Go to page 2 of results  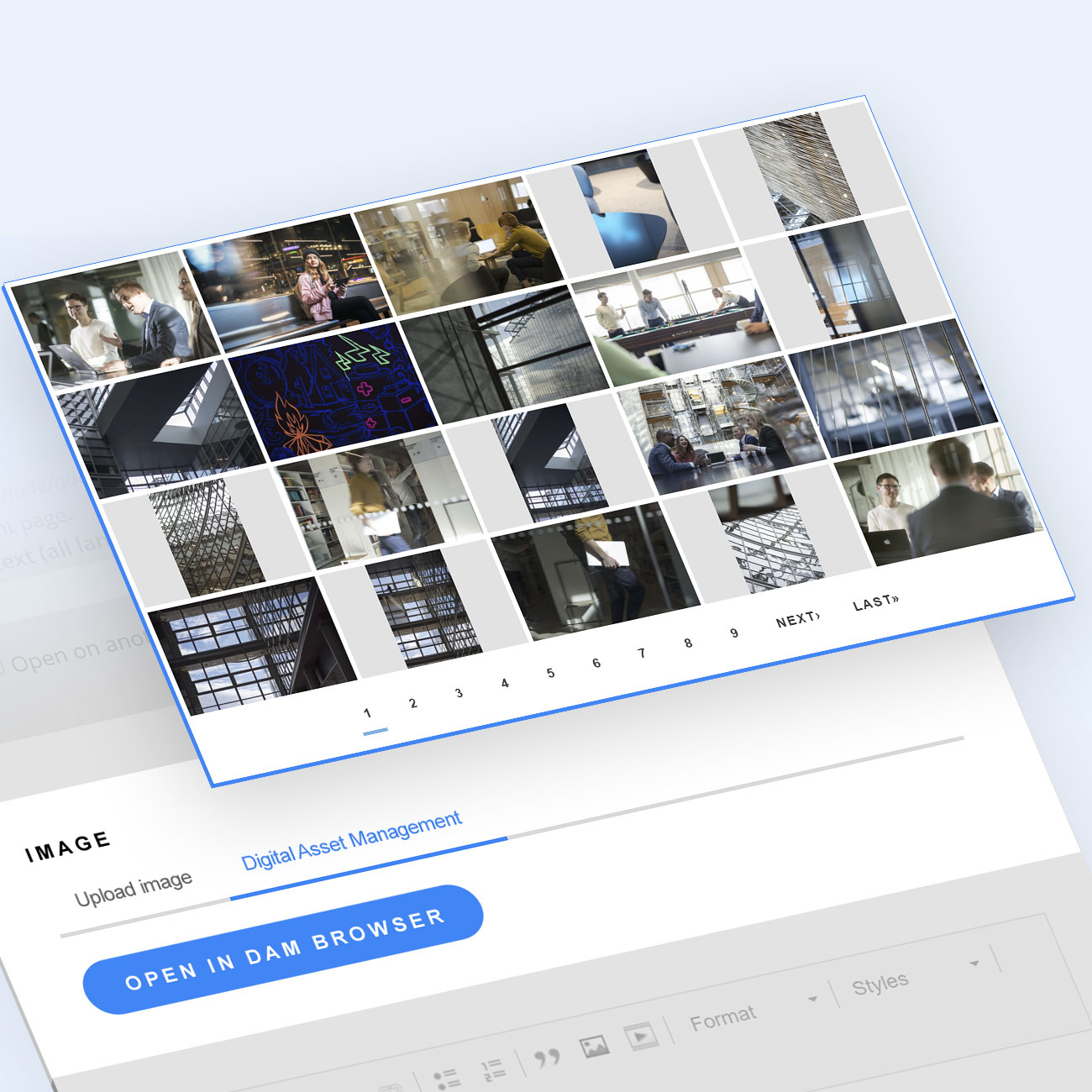click(x=413, y=703)
